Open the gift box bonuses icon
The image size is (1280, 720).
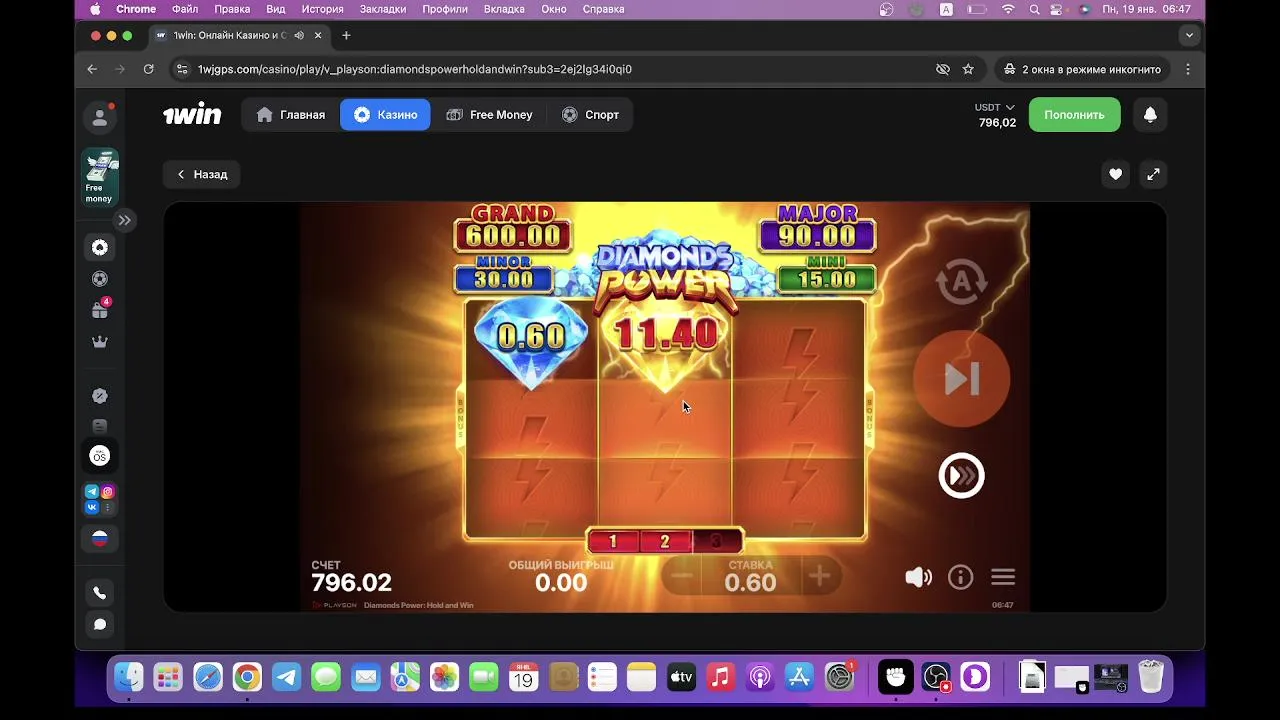(100, 310)
